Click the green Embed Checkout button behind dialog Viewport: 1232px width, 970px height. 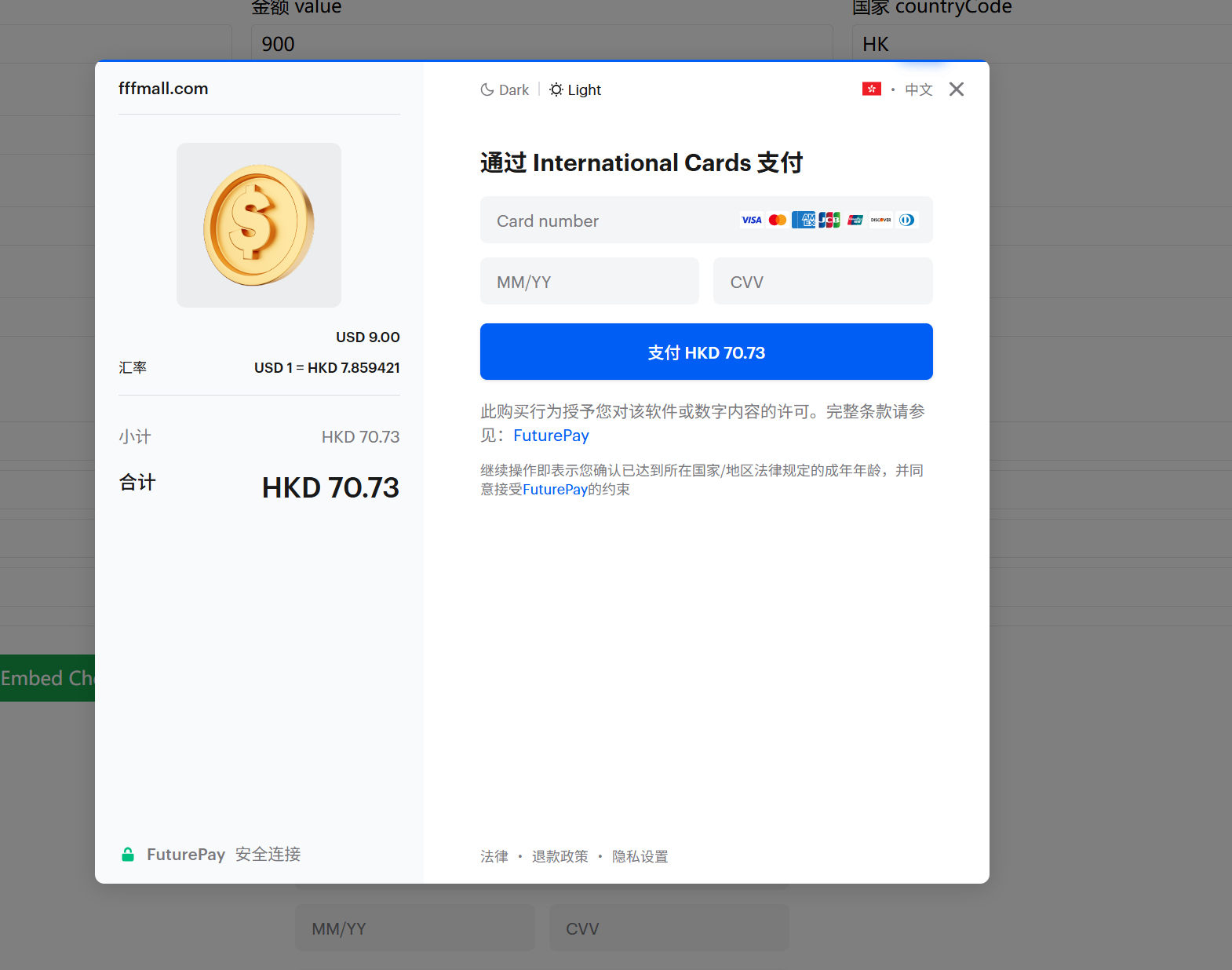47,678
